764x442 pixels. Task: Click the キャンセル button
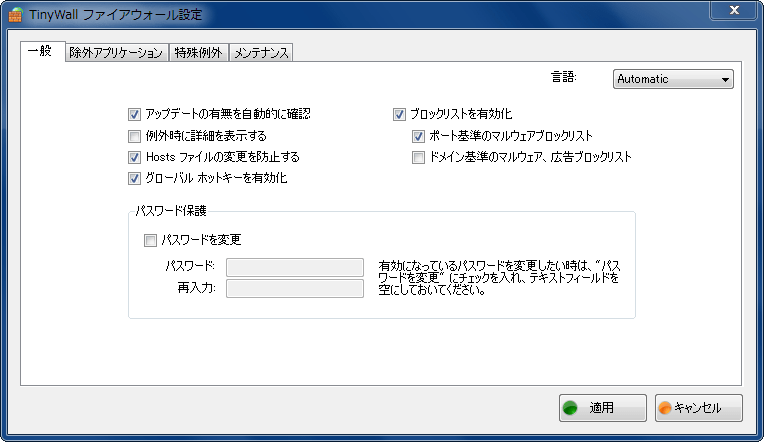pyautogui.click(x=699, y=408)
